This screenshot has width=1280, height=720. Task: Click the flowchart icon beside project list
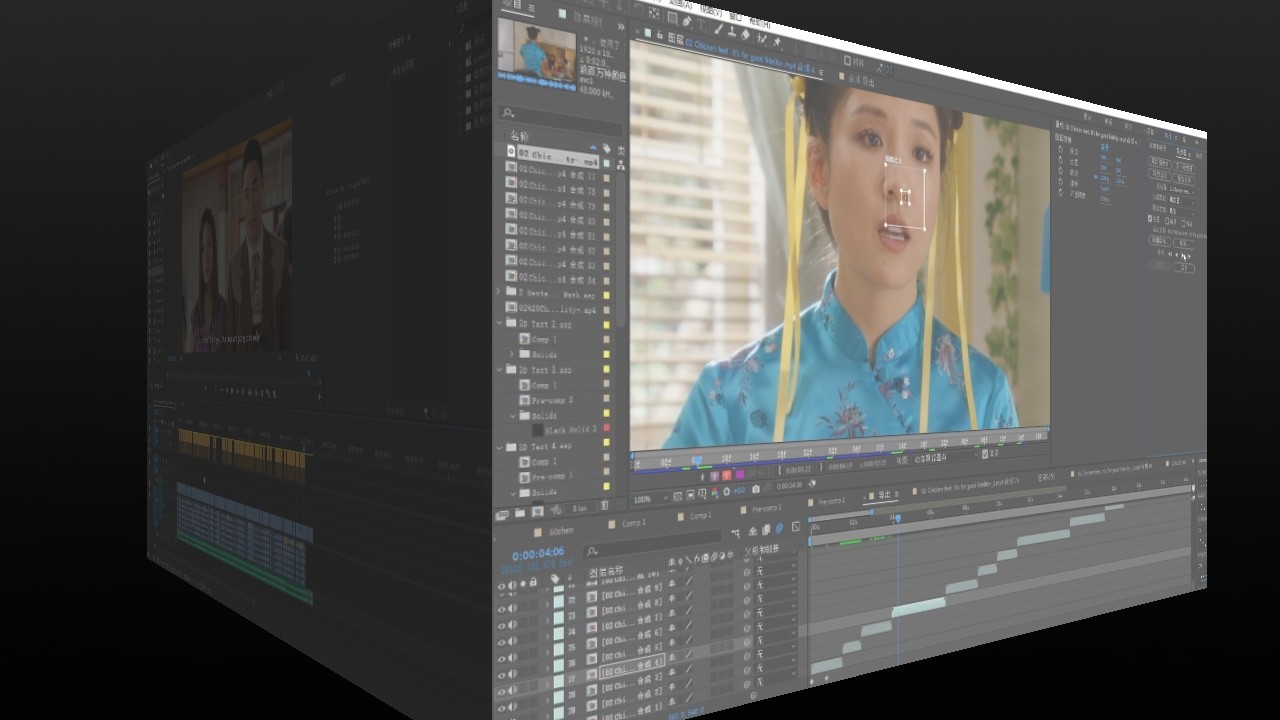tap(621, 165)
